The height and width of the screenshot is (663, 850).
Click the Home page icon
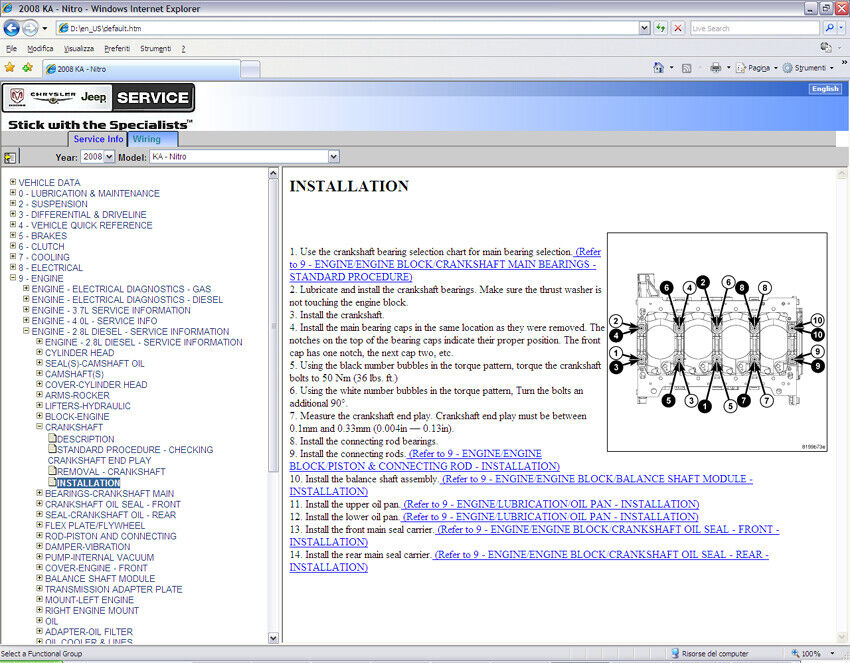(659, 68)
